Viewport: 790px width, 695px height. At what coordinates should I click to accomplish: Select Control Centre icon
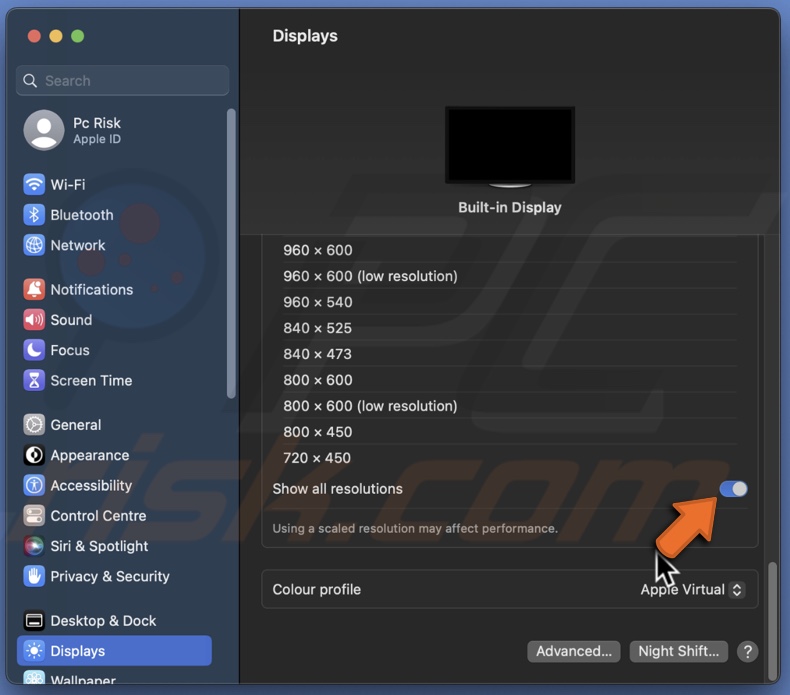point(34,516)
